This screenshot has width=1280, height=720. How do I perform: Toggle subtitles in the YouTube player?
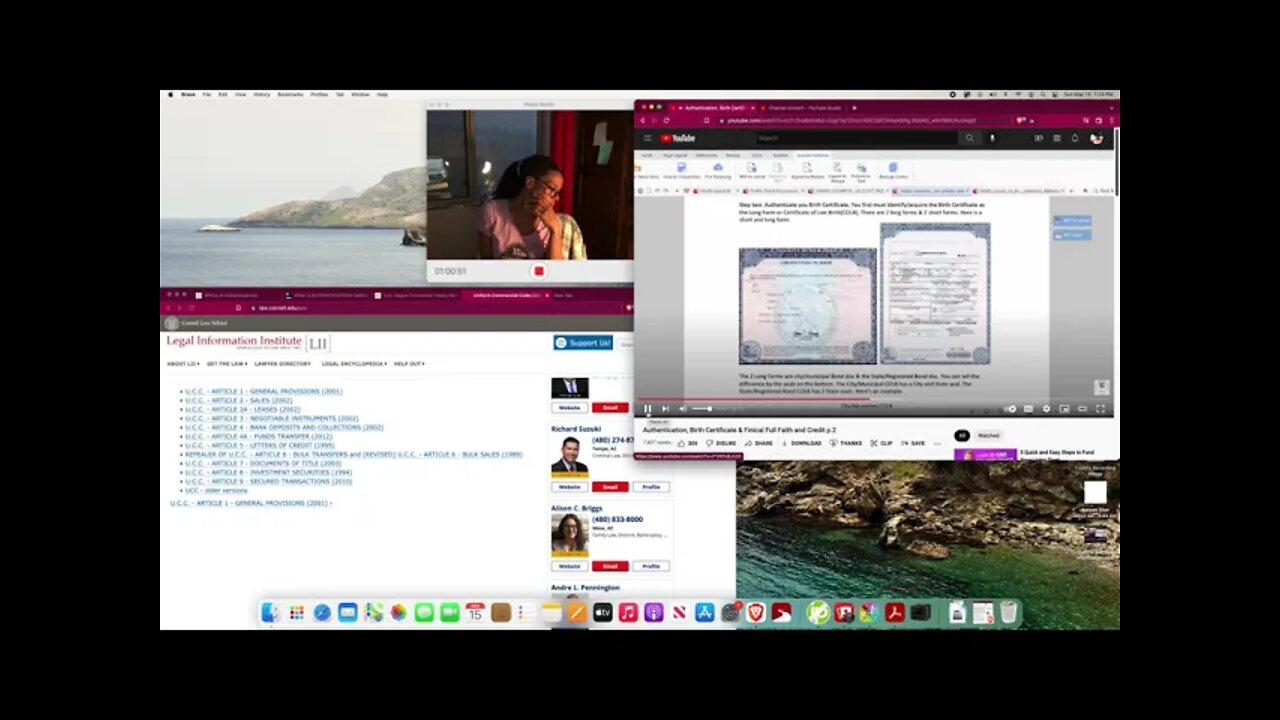click(1028, 408)
